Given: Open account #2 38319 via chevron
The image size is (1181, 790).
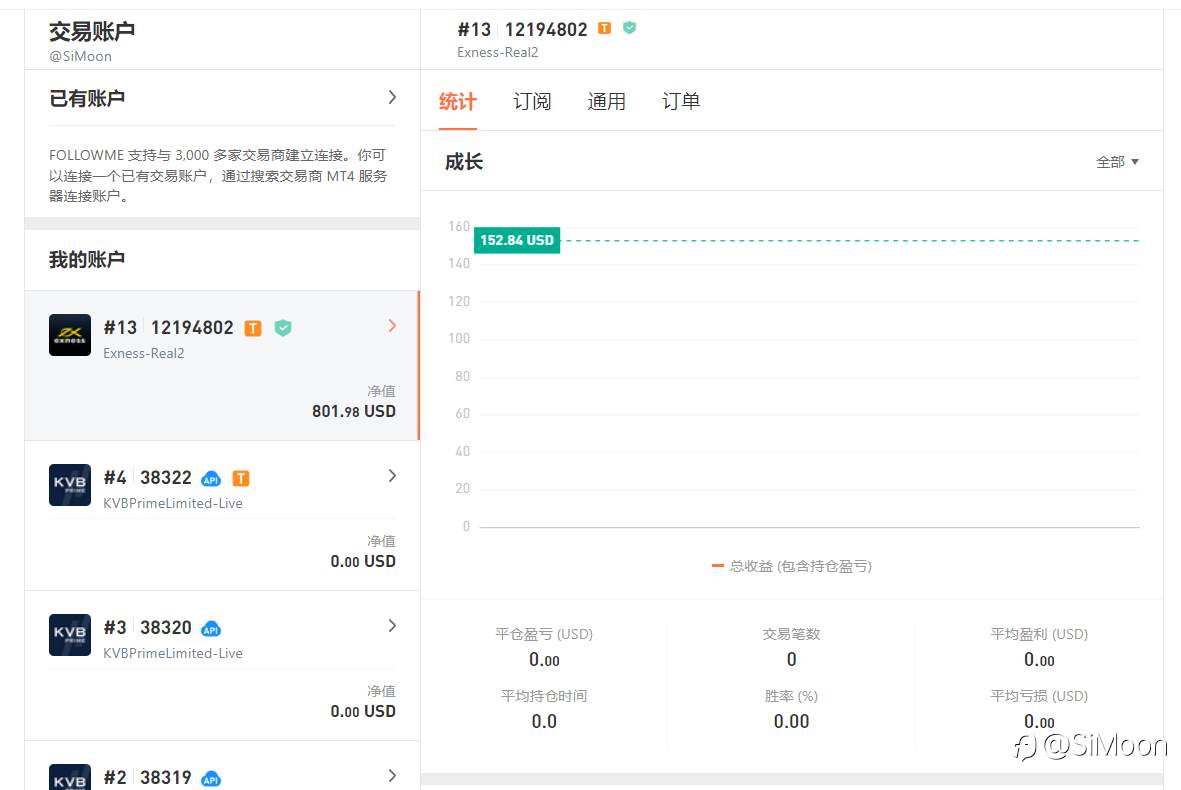Looking at the screenshot, I should click(392, 775).
